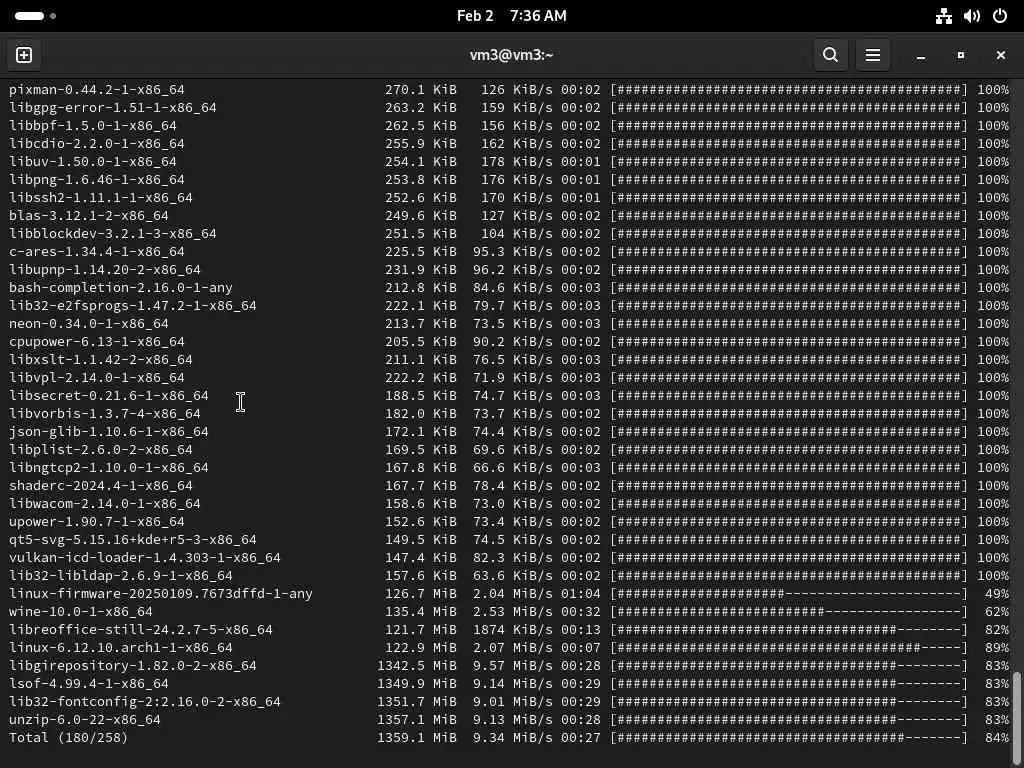Image resolution: width=1024 pixels, height=768 pixels.
Task: Click the shaderc-2024.4-1-x86_64 entry
Action: click(101, 485)
